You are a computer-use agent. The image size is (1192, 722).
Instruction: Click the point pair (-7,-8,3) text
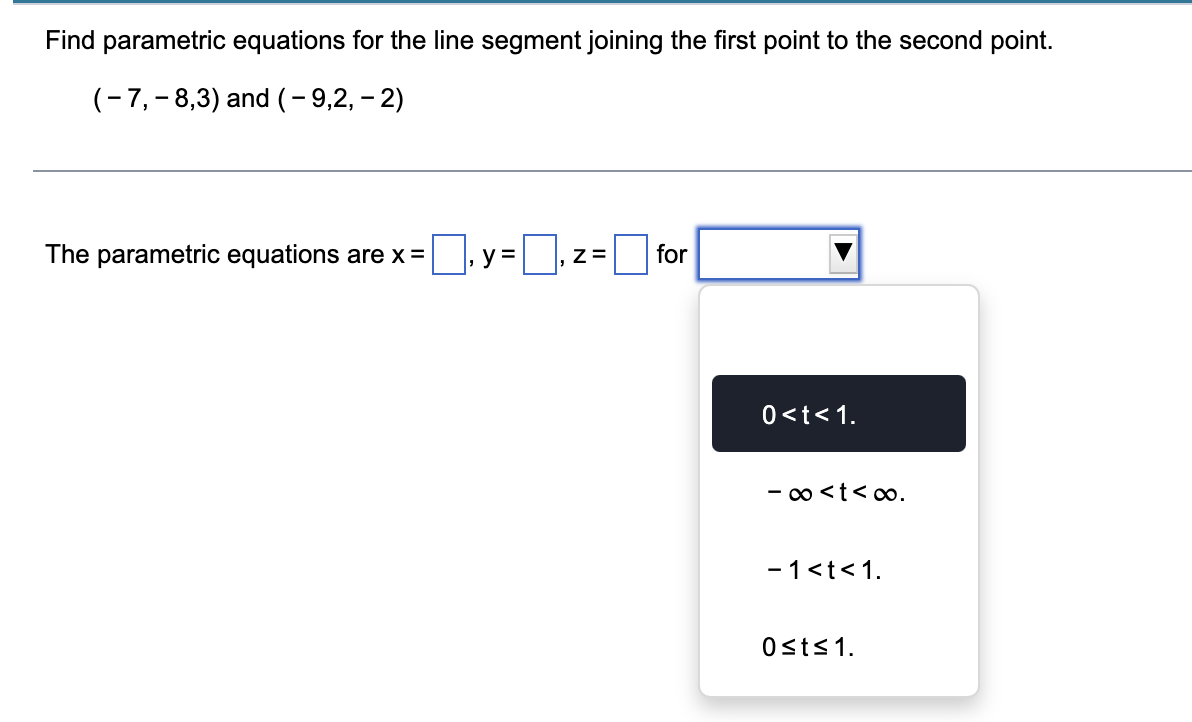pos(159,99)
